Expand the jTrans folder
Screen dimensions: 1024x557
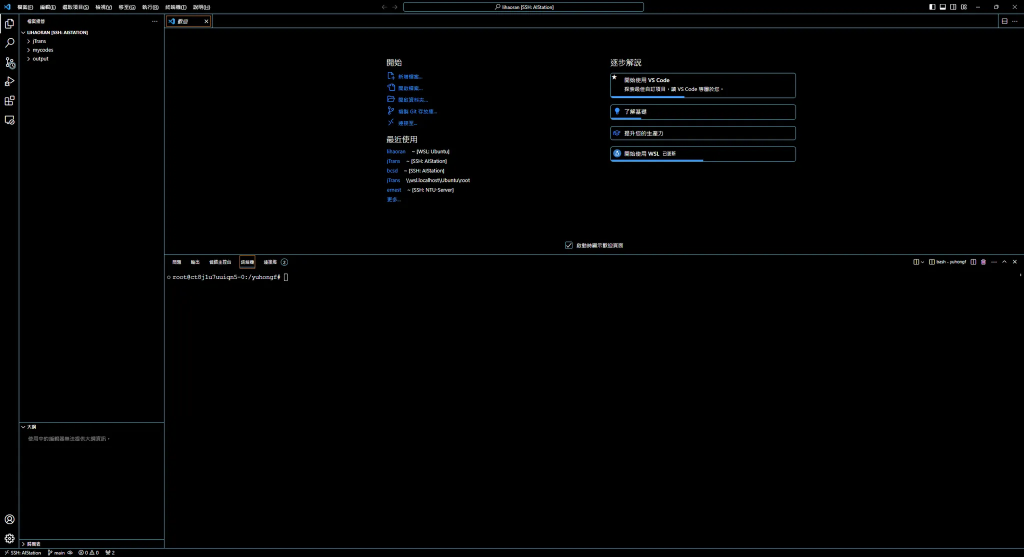tap(39, 41)
